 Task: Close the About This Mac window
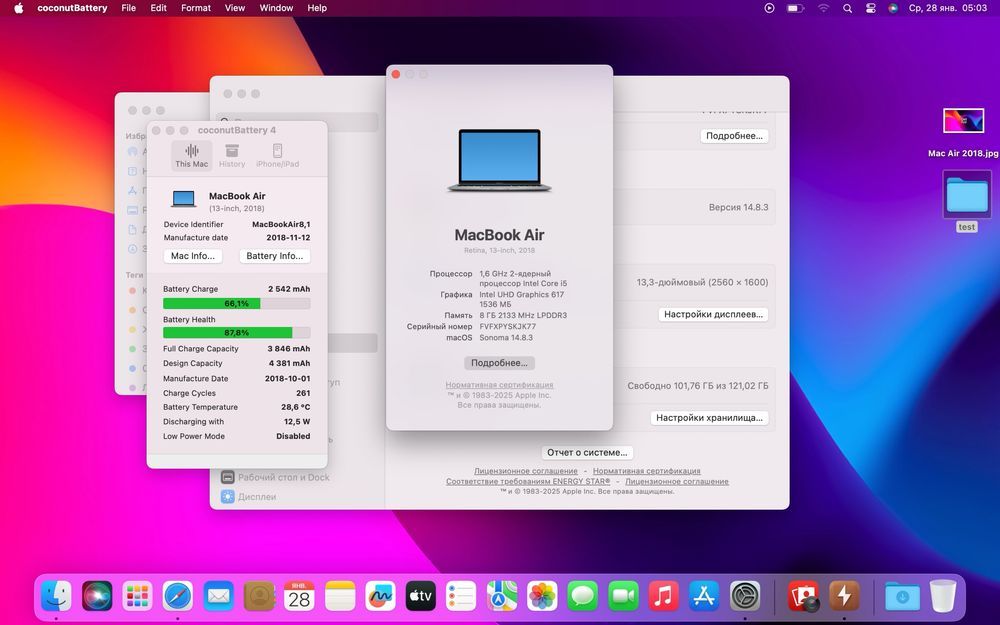tap(395, 75)
